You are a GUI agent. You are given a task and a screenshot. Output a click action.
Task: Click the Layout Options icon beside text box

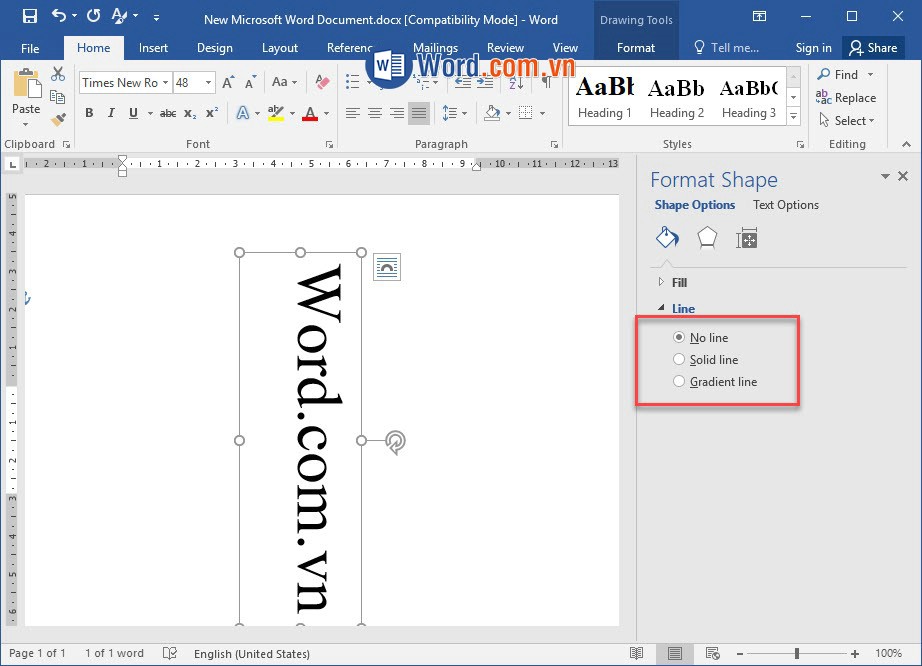click(x=387, y=267)
